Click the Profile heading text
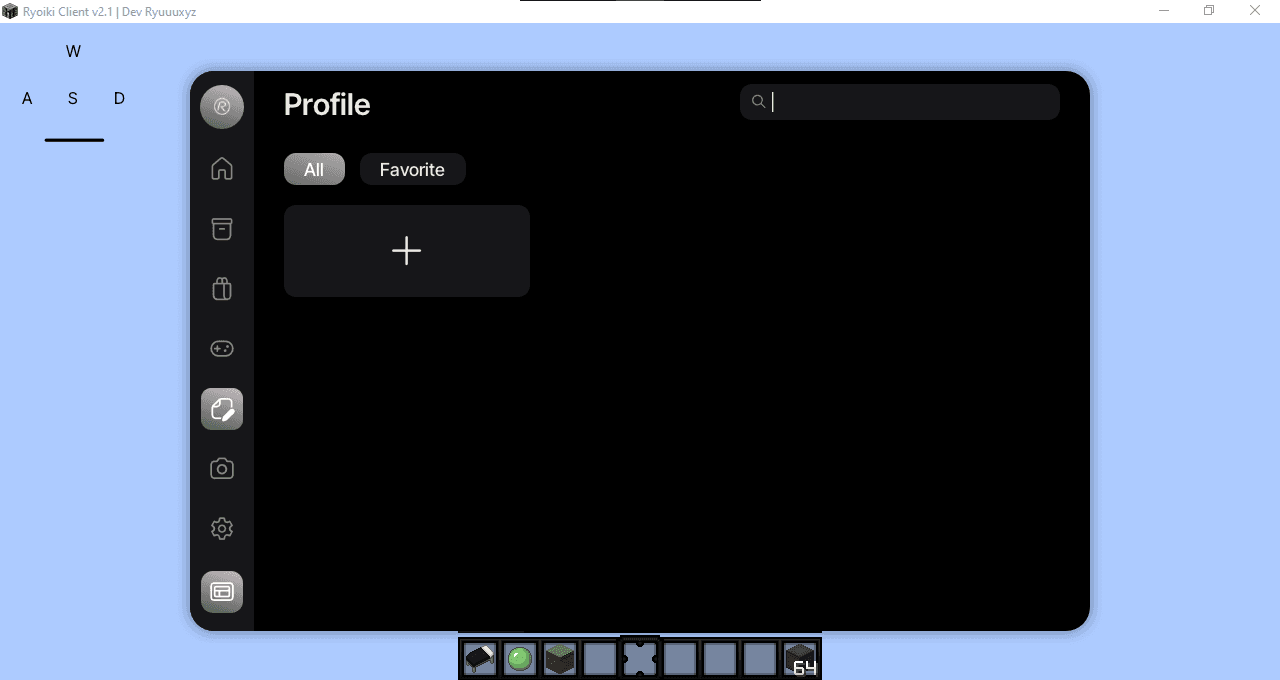This screenshot has width=1280, height=680. (327, 104)
